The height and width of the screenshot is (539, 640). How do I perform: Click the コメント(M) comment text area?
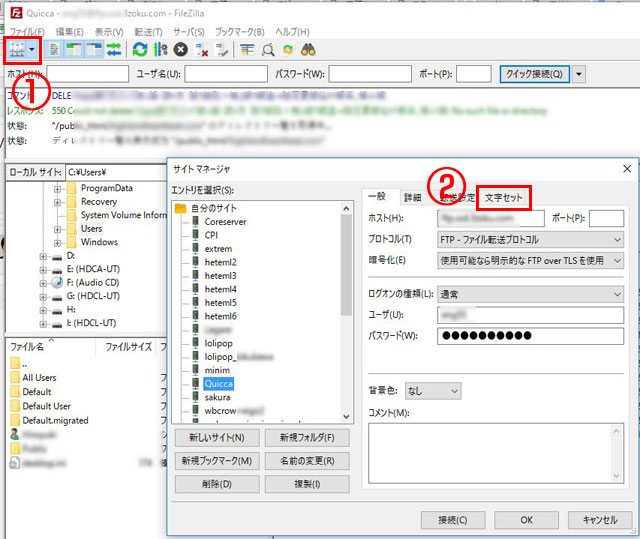pyautogui.click(x=496, y=453)
